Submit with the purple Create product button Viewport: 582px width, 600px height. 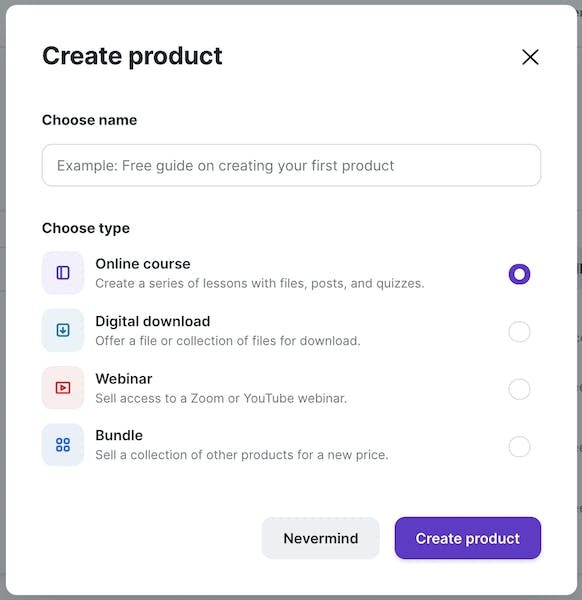click(x=468, y=538)
